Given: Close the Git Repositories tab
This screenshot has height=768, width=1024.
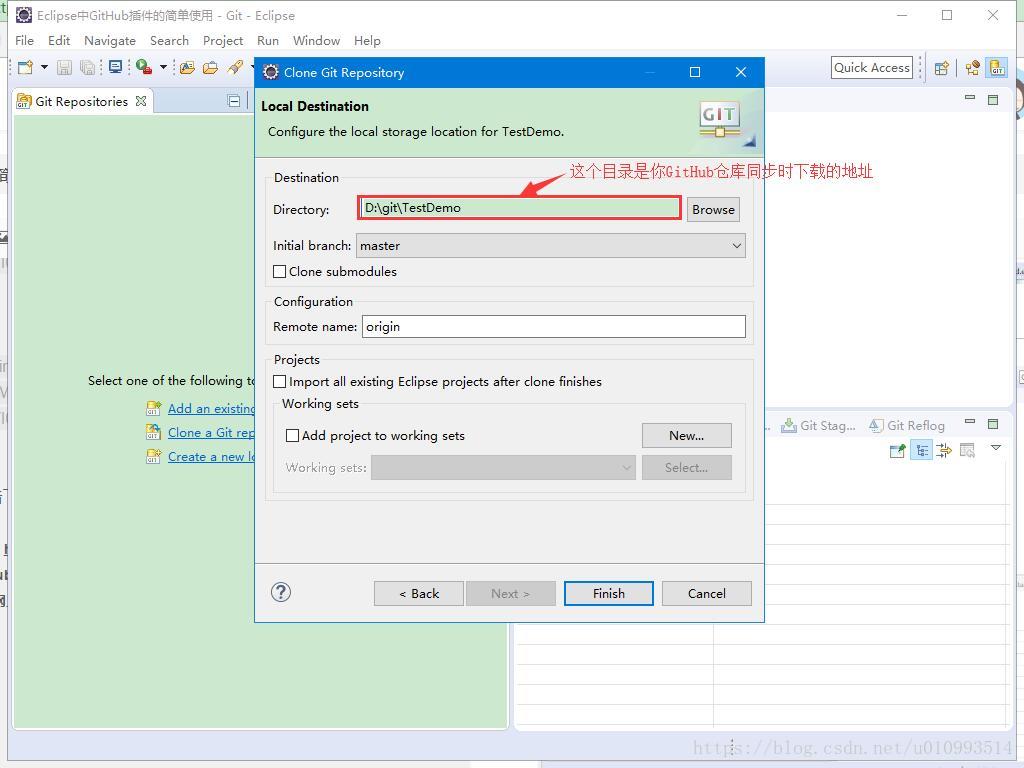Looking at the screenshot, I should 141,101.
